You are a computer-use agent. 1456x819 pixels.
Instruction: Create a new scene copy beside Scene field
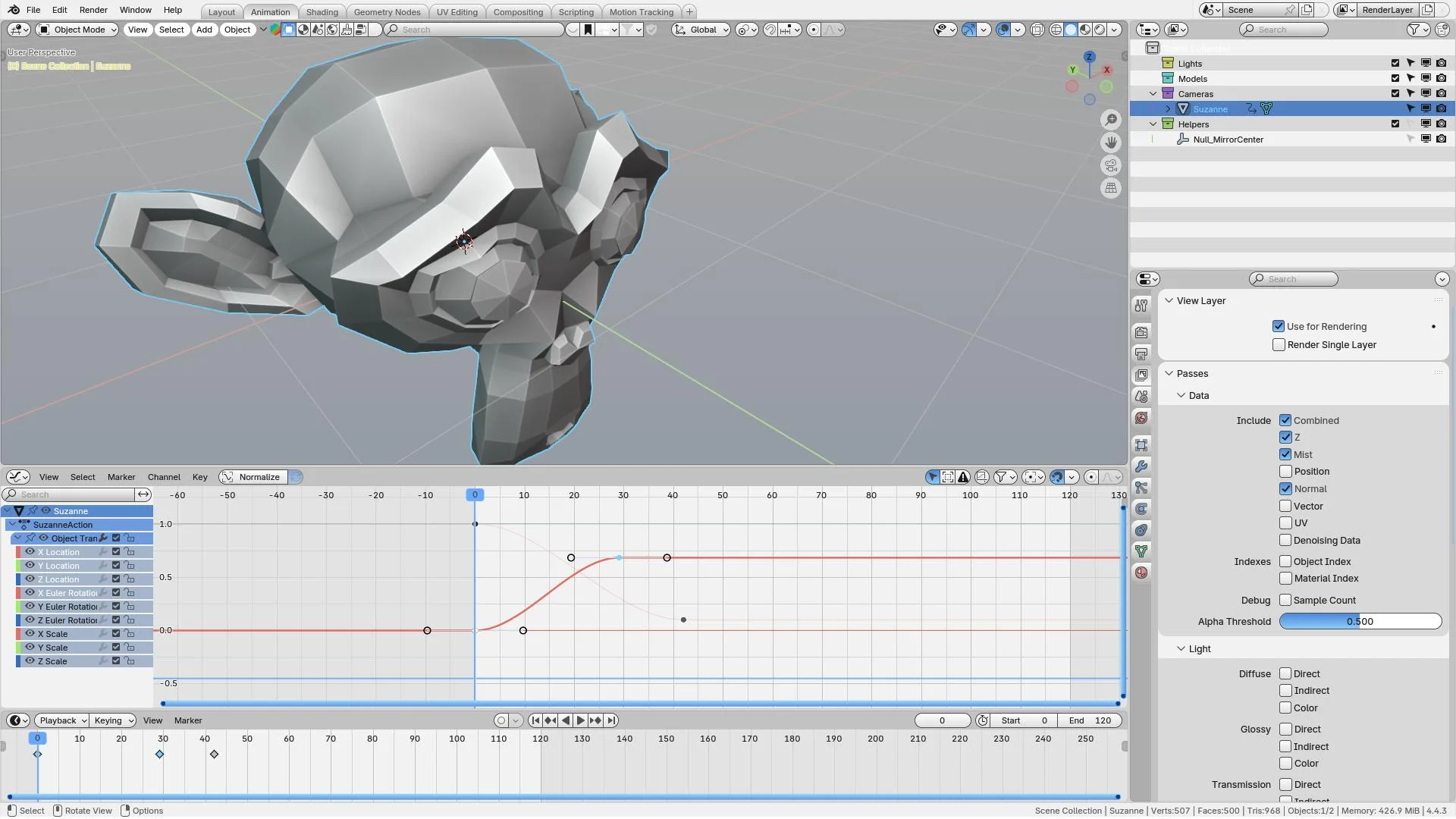1307,10
